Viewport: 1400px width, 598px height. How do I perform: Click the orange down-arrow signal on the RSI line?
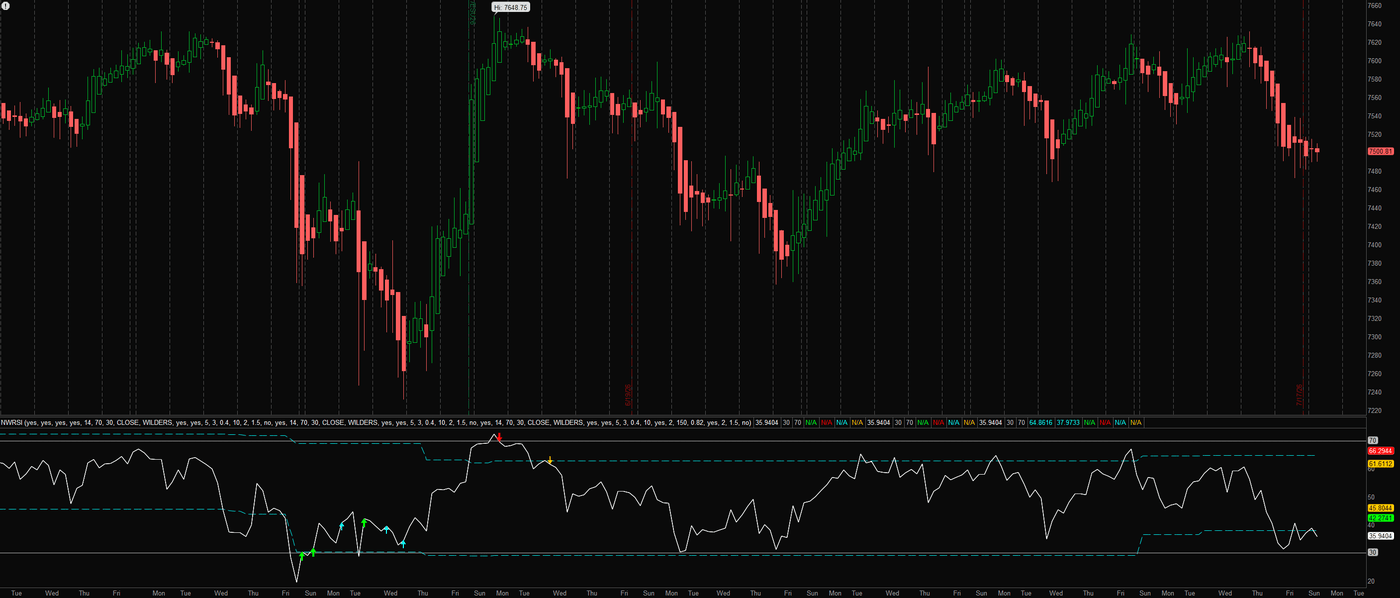click(549, 460)
